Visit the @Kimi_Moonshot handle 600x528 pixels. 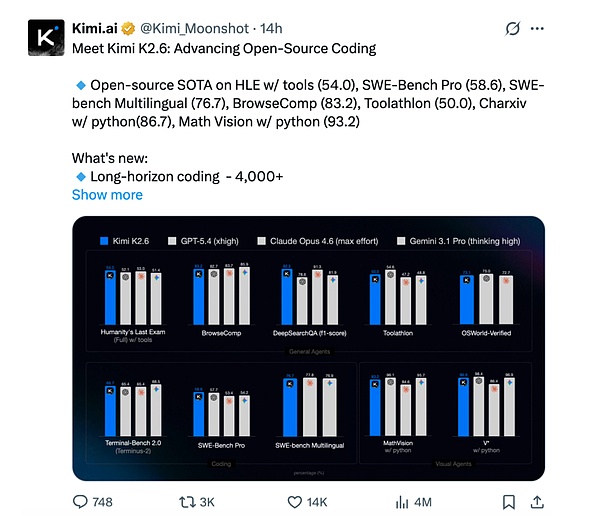[x=197, y=27]
